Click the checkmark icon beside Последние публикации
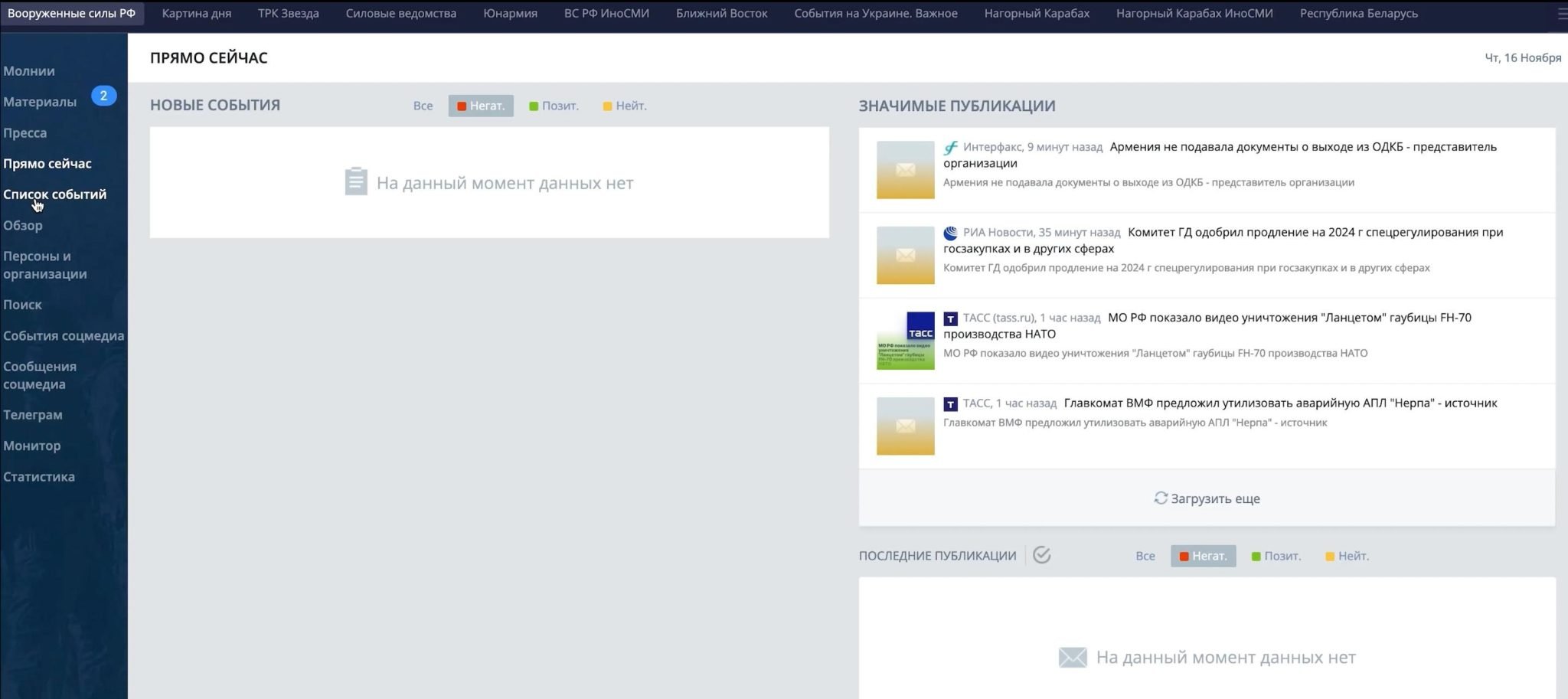The height and width of the screenshot is (699, 1568). point(1041,555)
